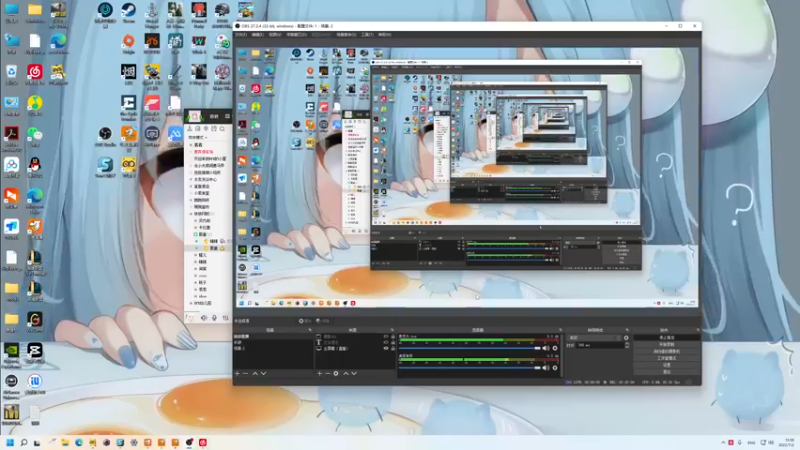Open the File menu in OBS
This screenshot has width=800, height=450.
[241, 35]
